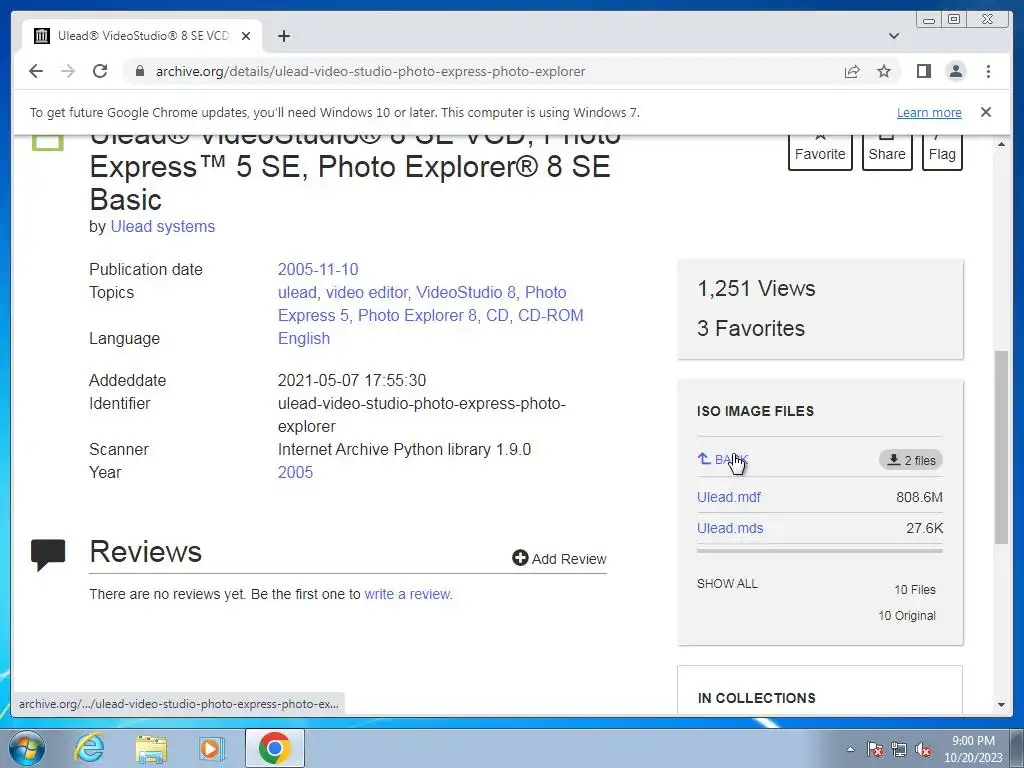1024x768 pixels.
Task: Click the taskbar clock showing 9:00 PM
Action: coord(973,749)
